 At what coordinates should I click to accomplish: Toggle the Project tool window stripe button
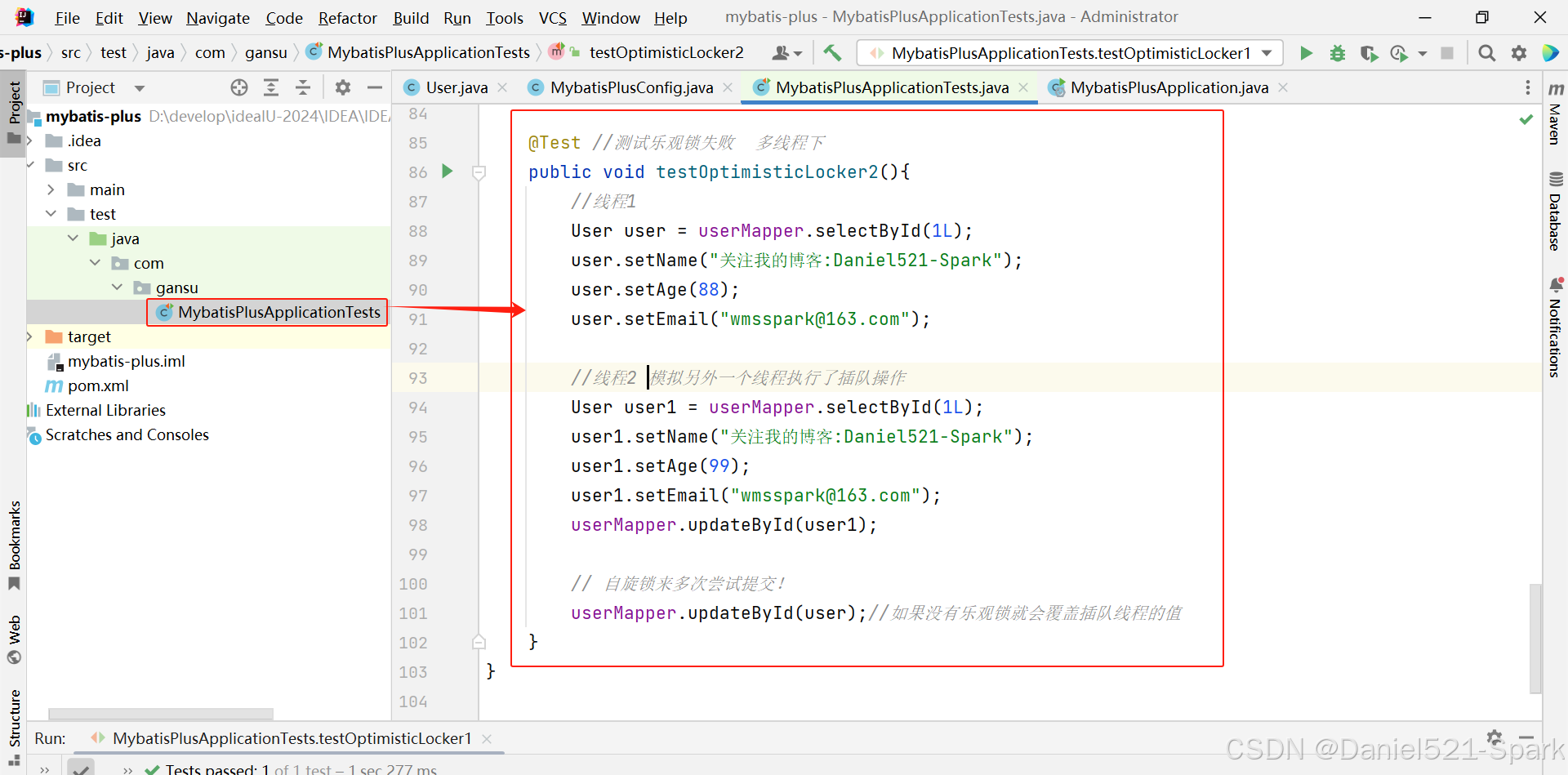pyautogui.click(x=15, y=113)
